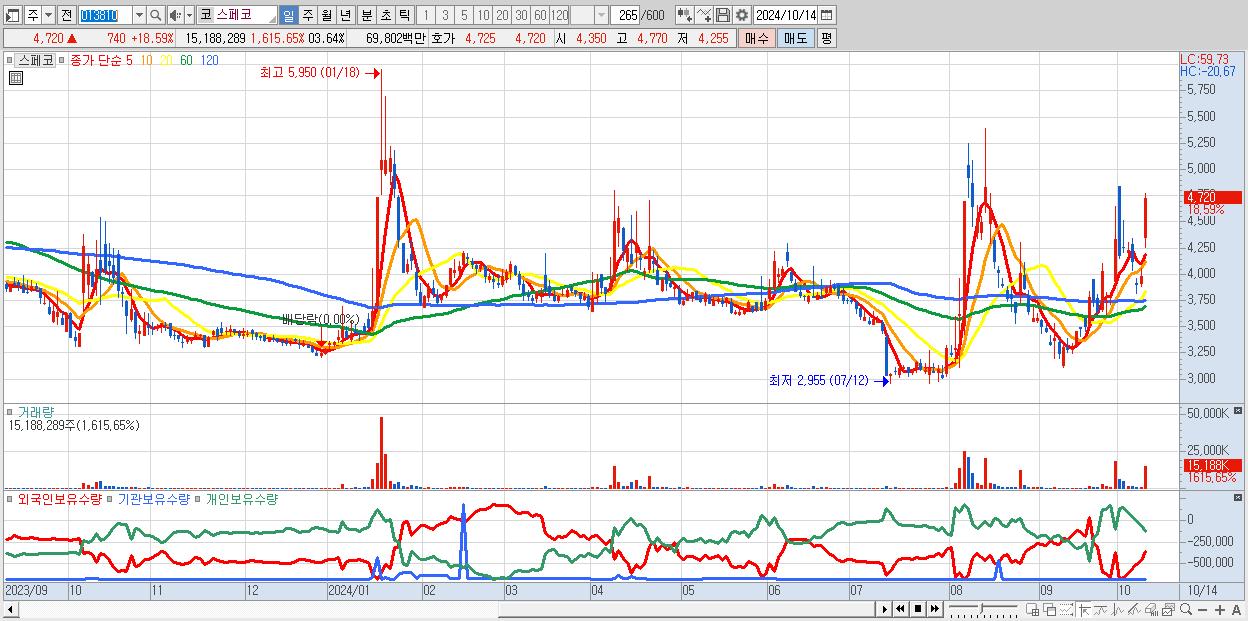Click the dotted-range chart compress icon
The image size is (1248, 621).
pos(1066,609)
